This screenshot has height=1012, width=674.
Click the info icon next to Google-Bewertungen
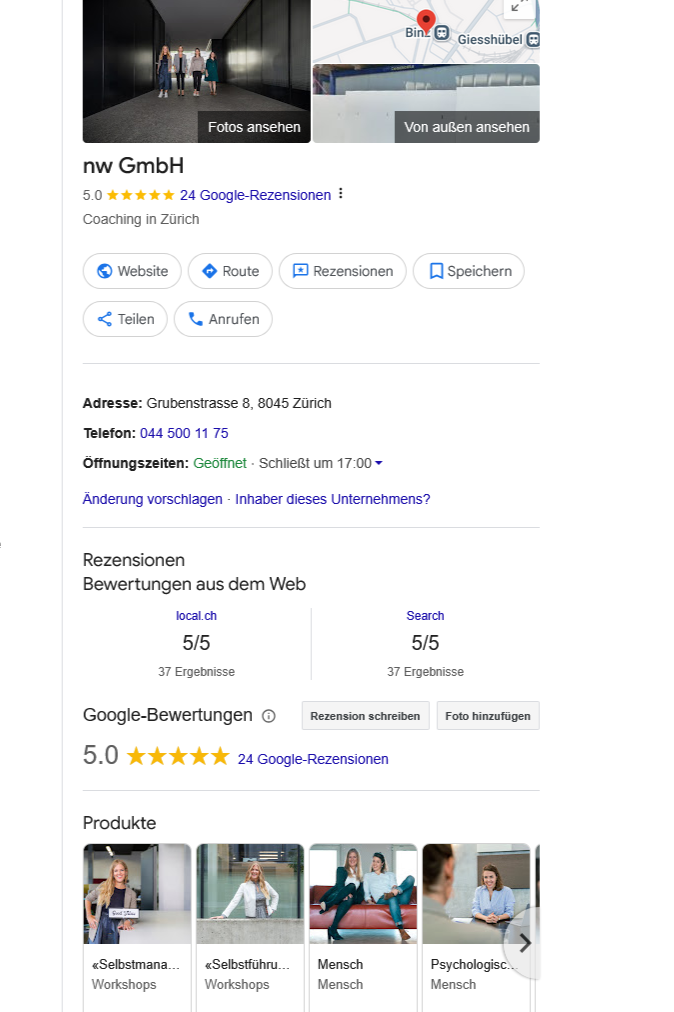click(x=269, y=716)
